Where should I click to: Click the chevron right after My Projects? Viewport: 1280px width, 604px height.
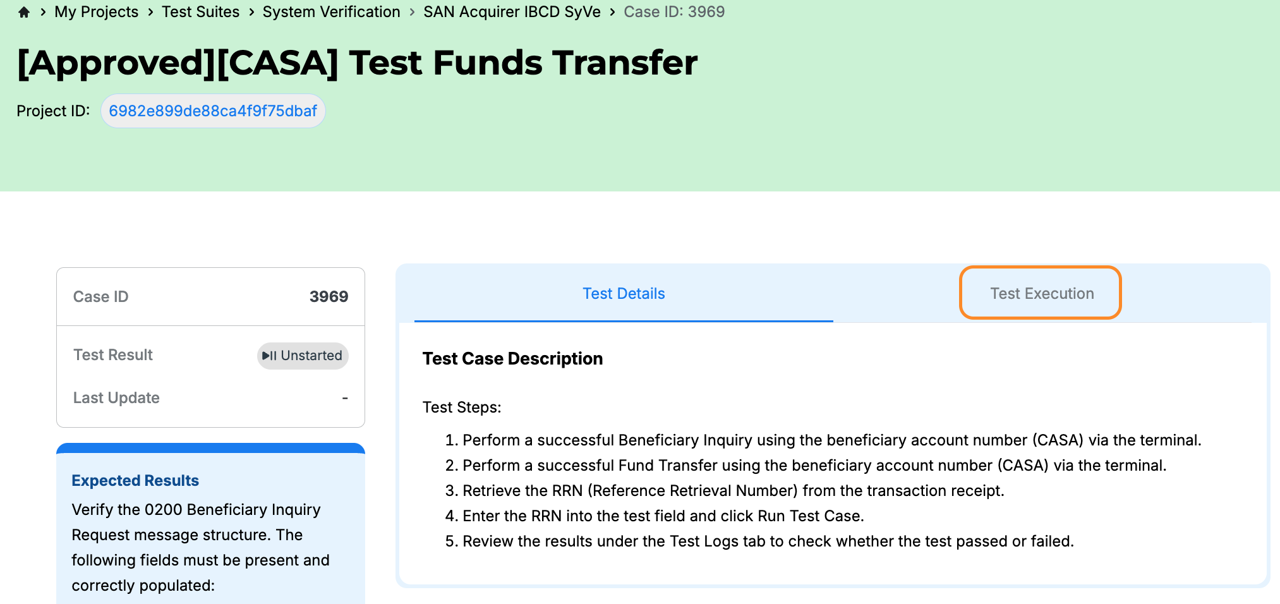[149, 11]
